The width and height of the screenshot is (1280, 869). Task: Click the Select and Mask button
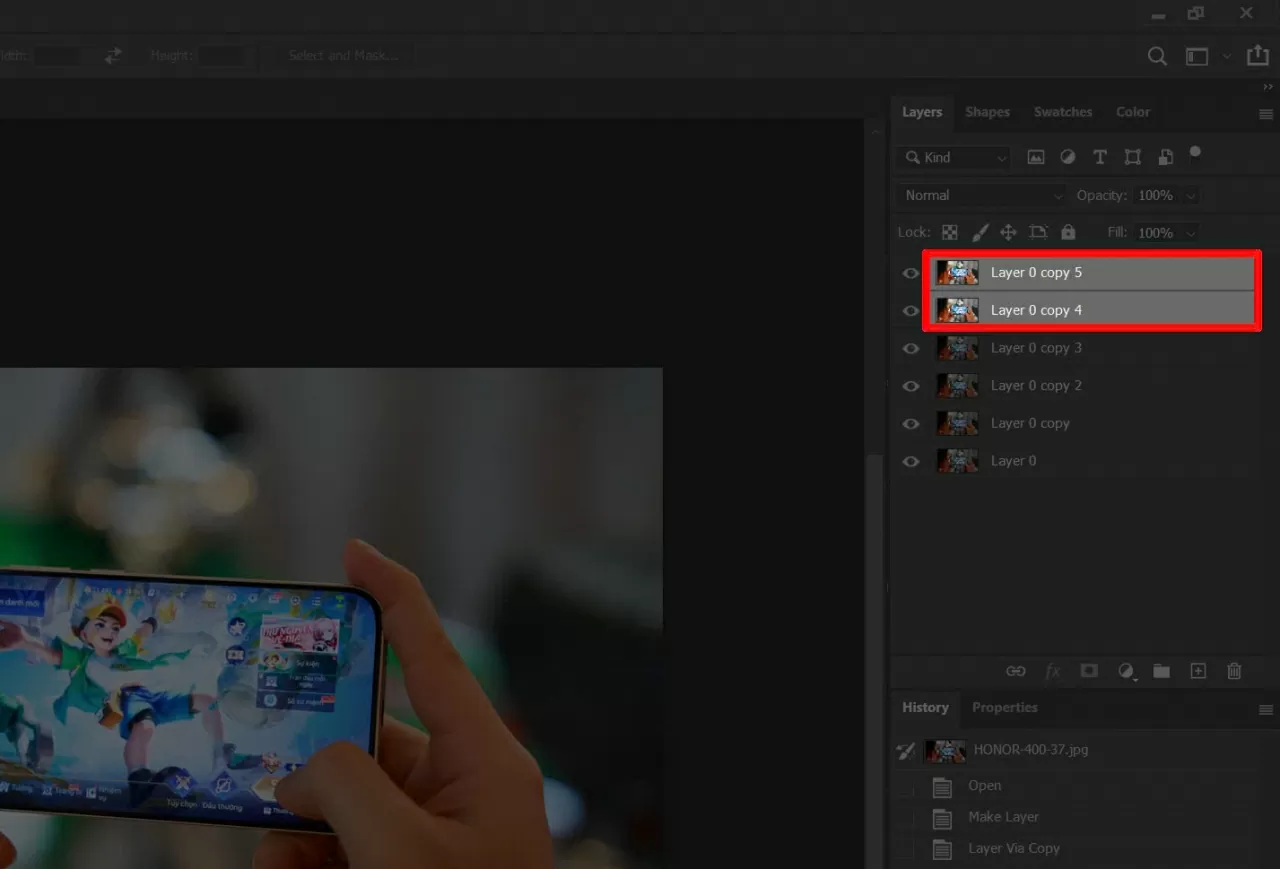click(343, 55)
